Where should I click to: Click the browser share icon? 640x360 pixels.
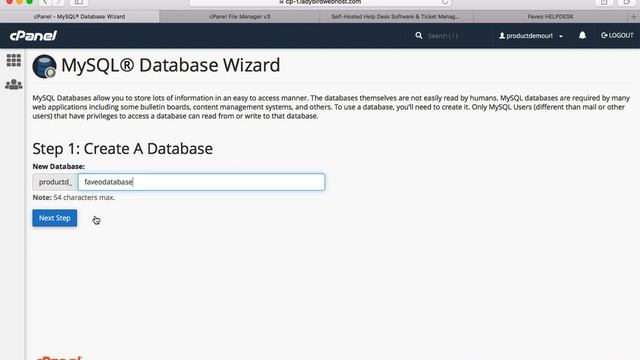[604, 2]
